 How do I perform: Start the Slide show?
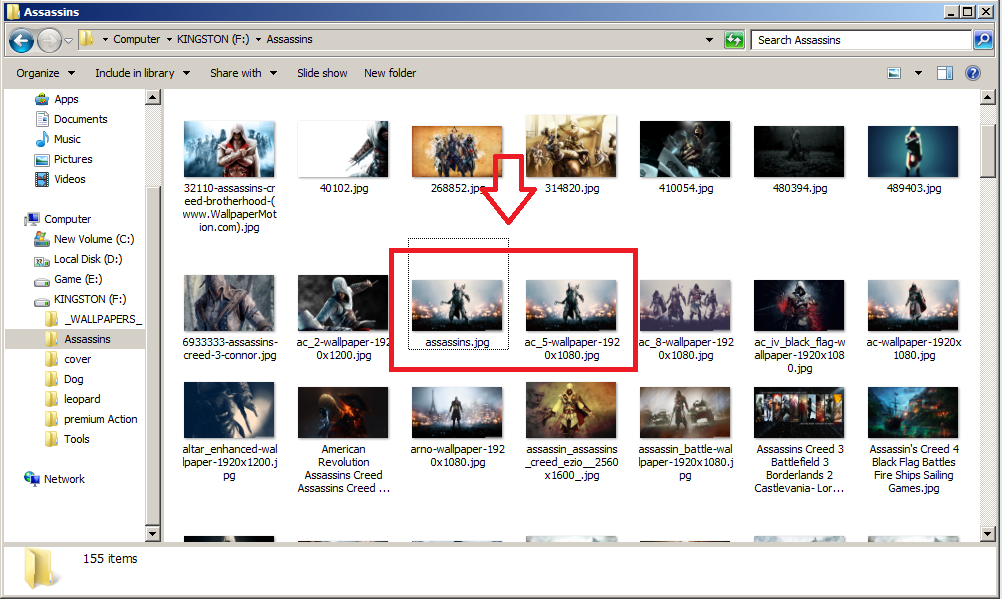[322, 73]
